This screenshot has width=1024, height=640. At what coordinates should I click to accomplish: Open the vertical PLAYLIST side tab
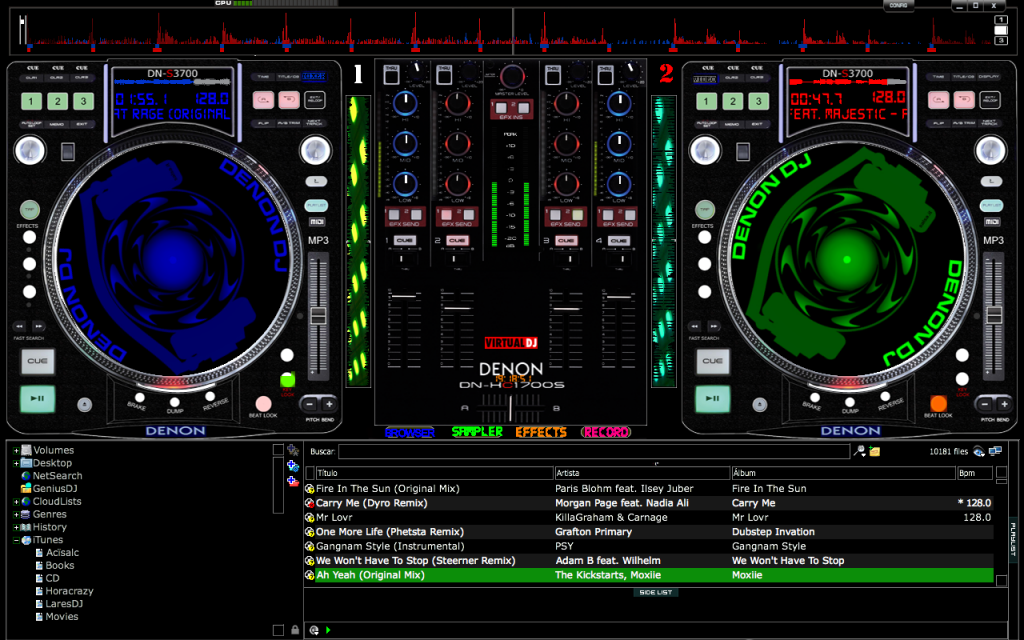point(1014,539)
